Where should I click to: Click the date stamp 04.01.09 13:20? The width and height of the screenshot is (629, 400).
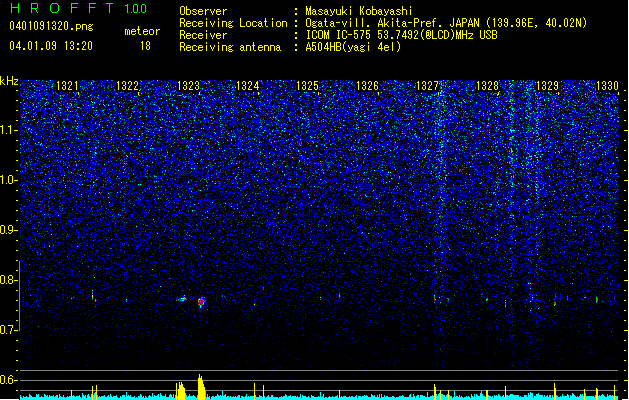coord(51,45)
